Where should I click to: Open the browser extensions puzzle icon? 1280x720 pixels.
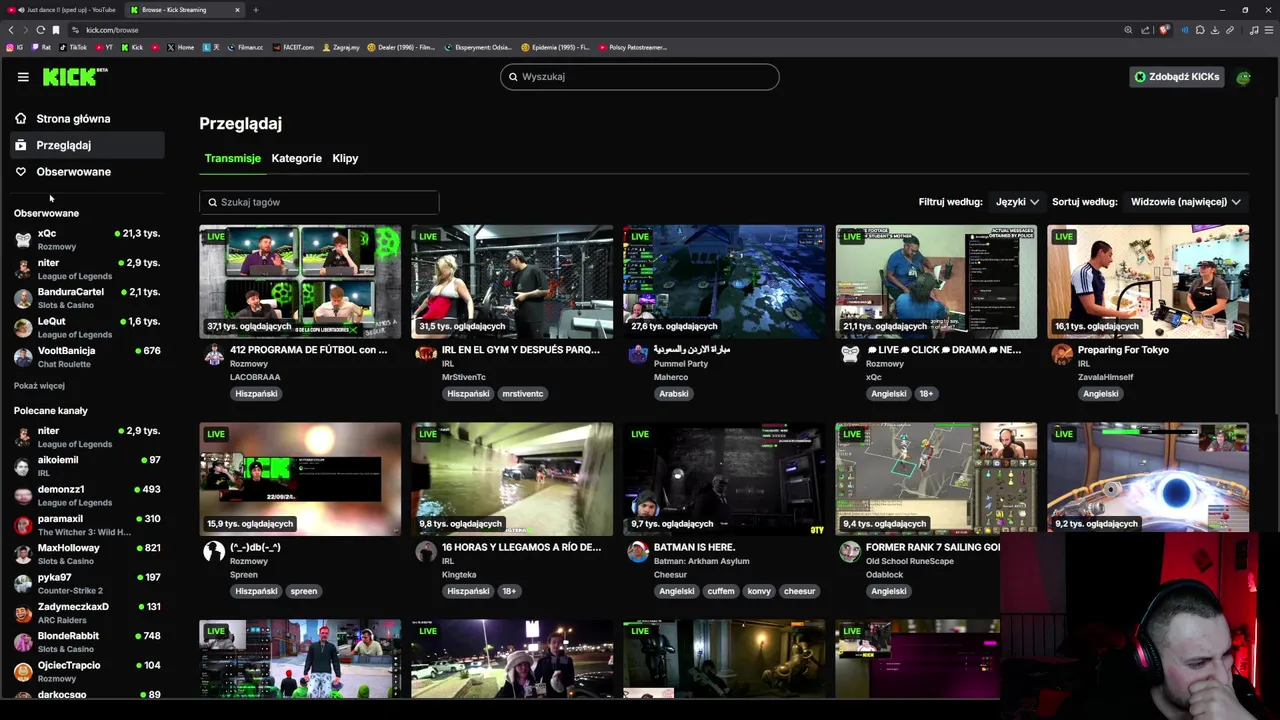click(x=1200, y=30)
